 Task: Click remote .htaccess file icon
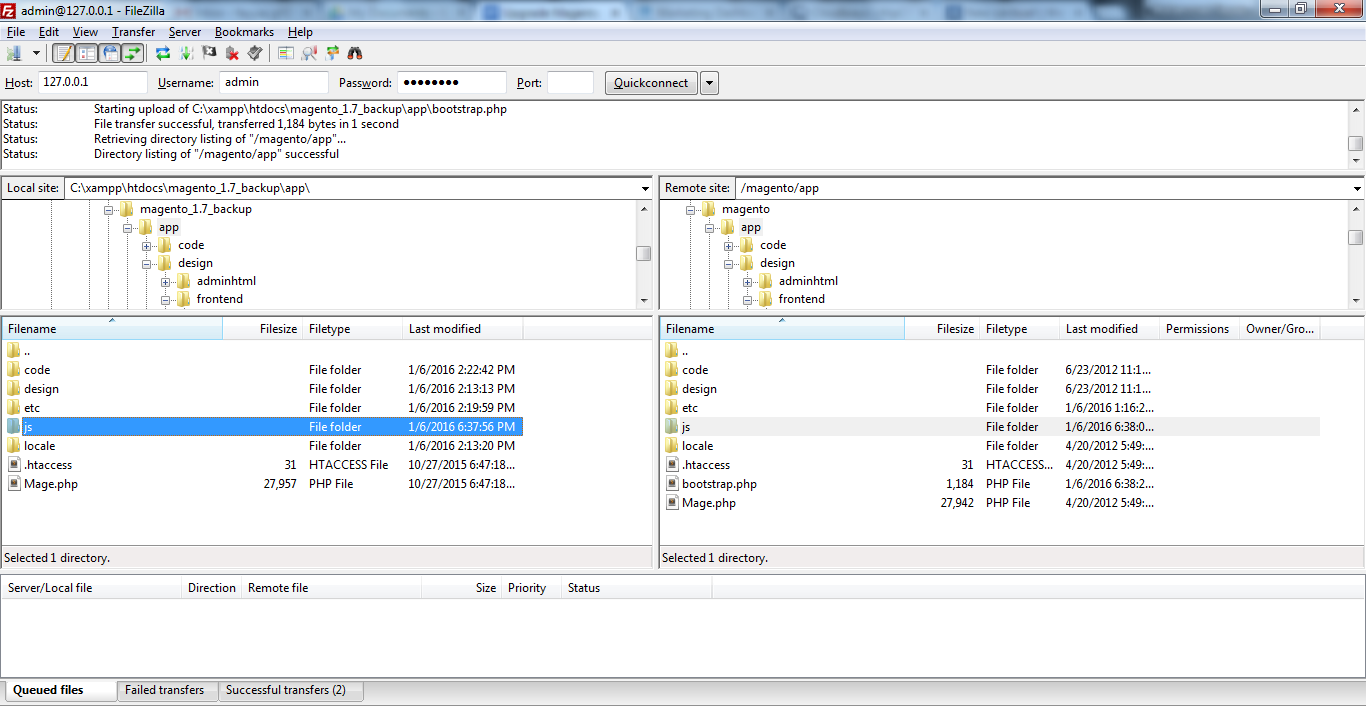coord(671,465)
